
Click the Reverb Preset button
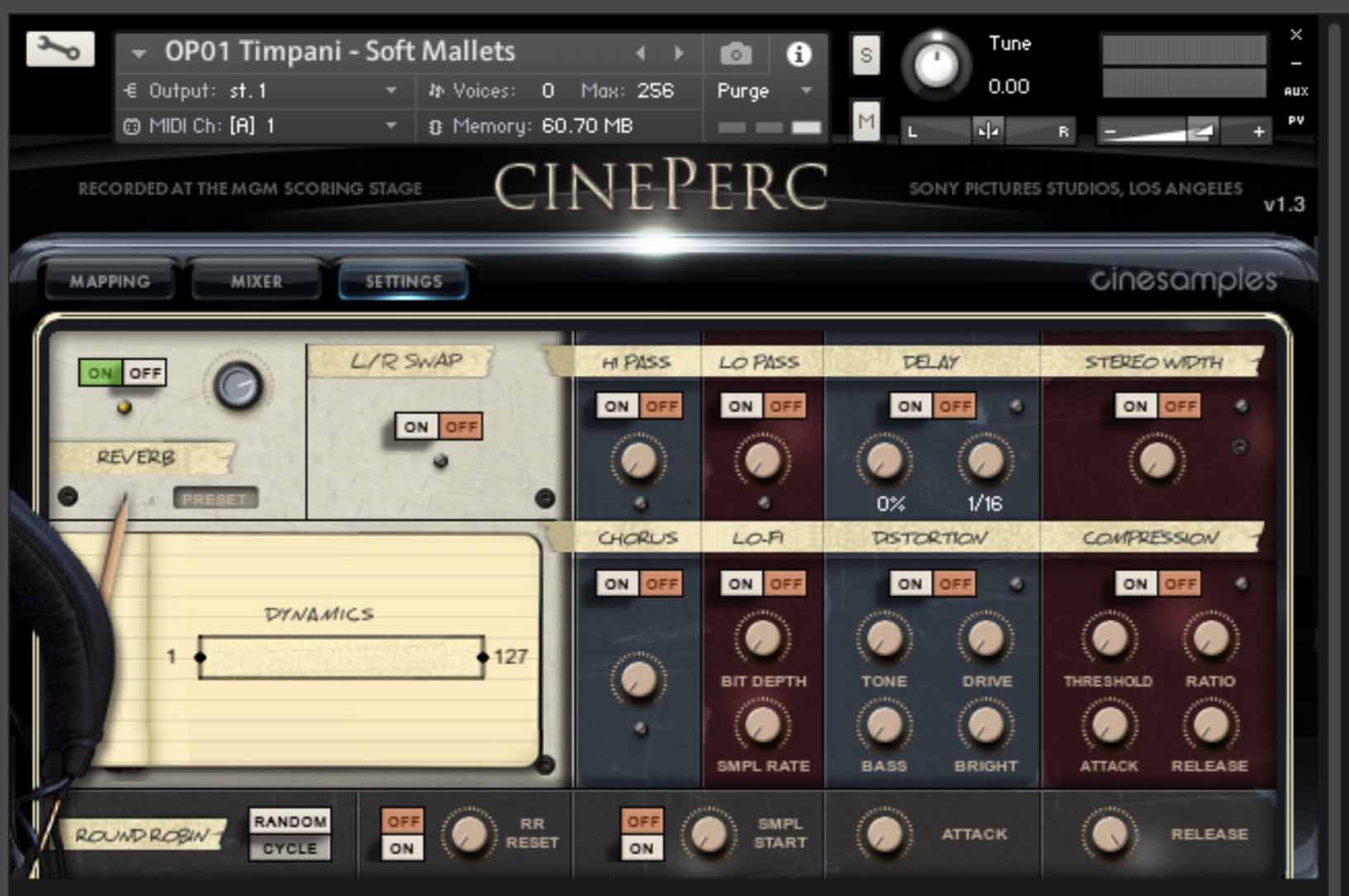216,498
